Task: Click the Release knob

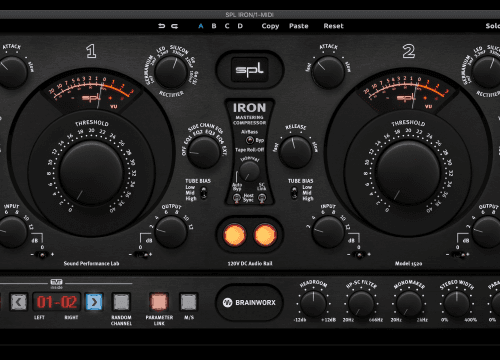Action: click(x=295, y=152)
